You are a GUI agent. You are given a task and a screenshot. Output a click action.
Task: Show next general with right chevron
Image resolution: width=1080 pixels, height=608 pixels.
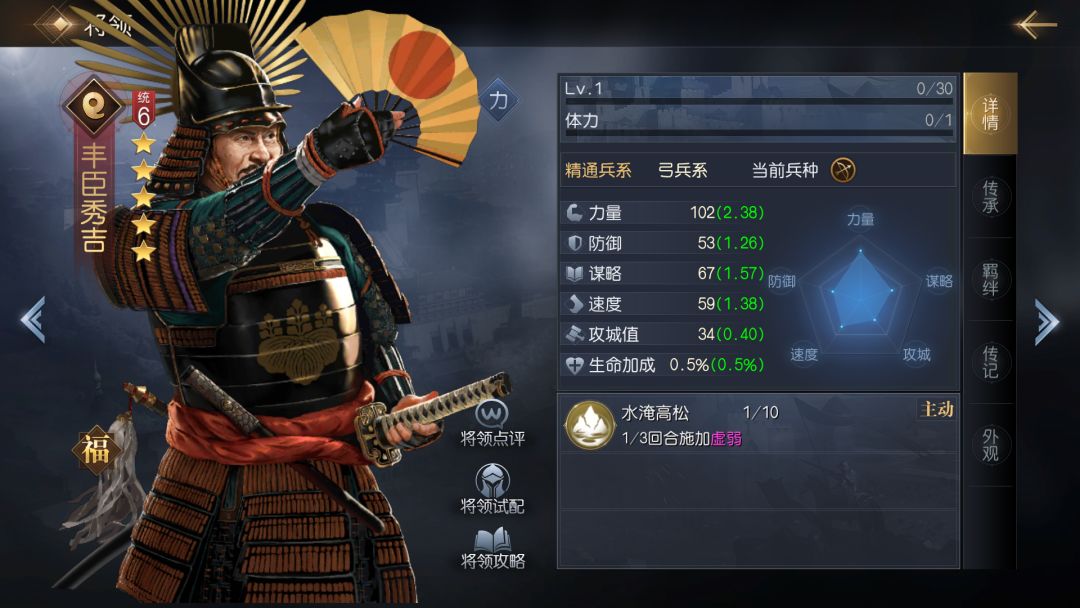click(x=1046, y=321)
